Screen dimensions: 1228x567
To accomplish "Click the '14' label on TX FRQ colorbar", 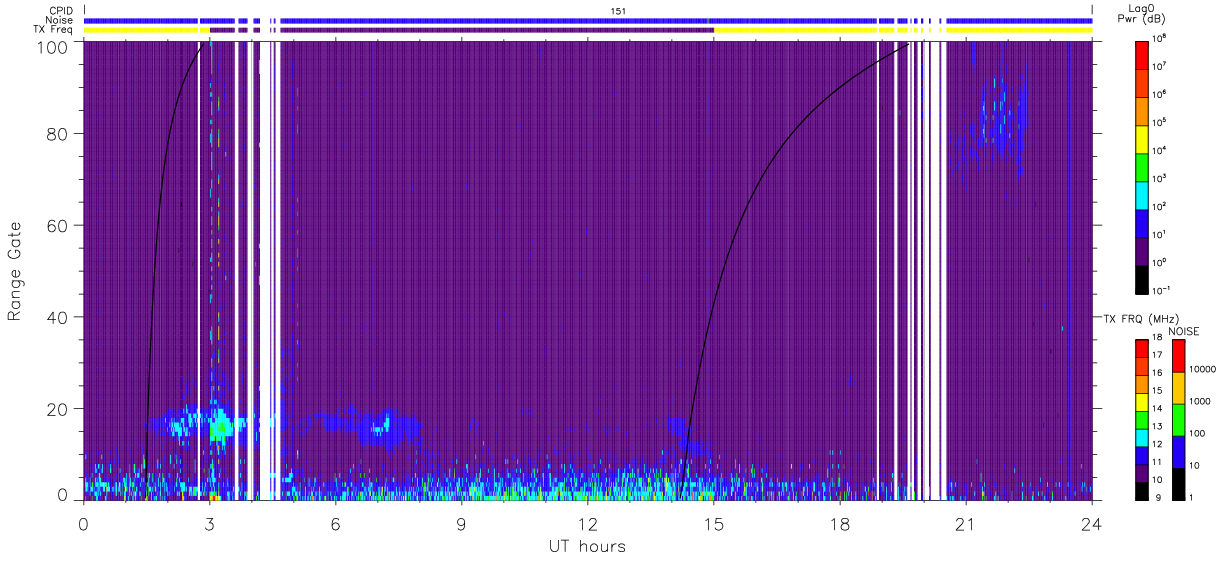I will tap(1159, 408).
